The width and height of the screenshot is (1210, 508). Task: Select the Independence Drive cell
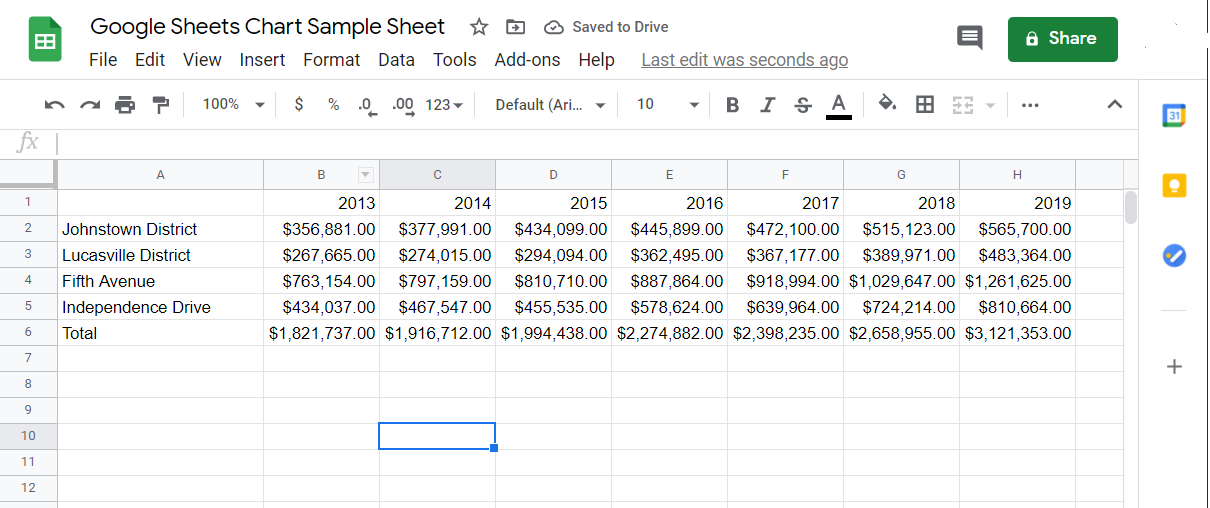tap(160, 307)
